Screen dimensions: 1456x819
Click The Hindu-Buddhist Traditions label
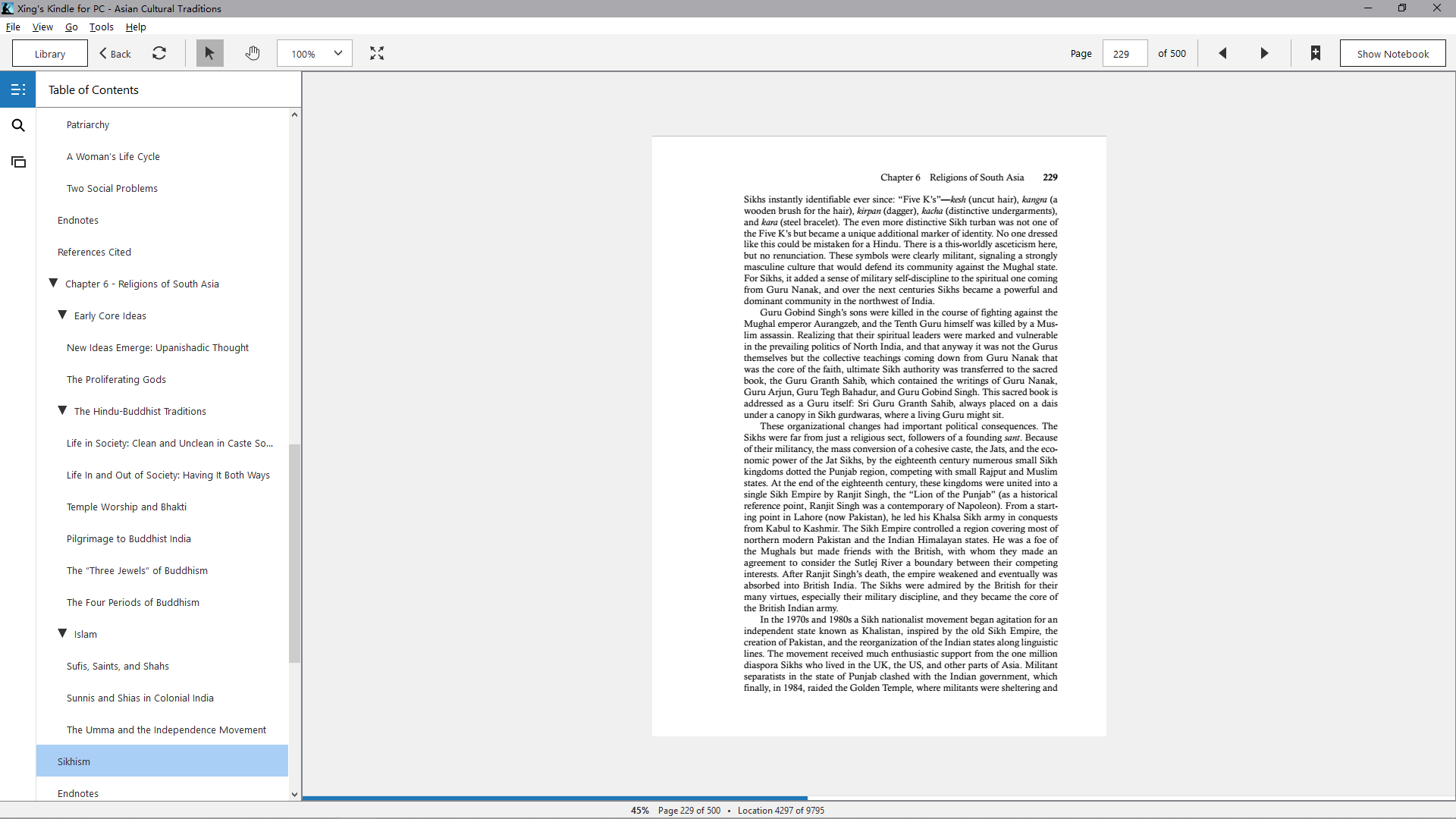coord(140,411)
